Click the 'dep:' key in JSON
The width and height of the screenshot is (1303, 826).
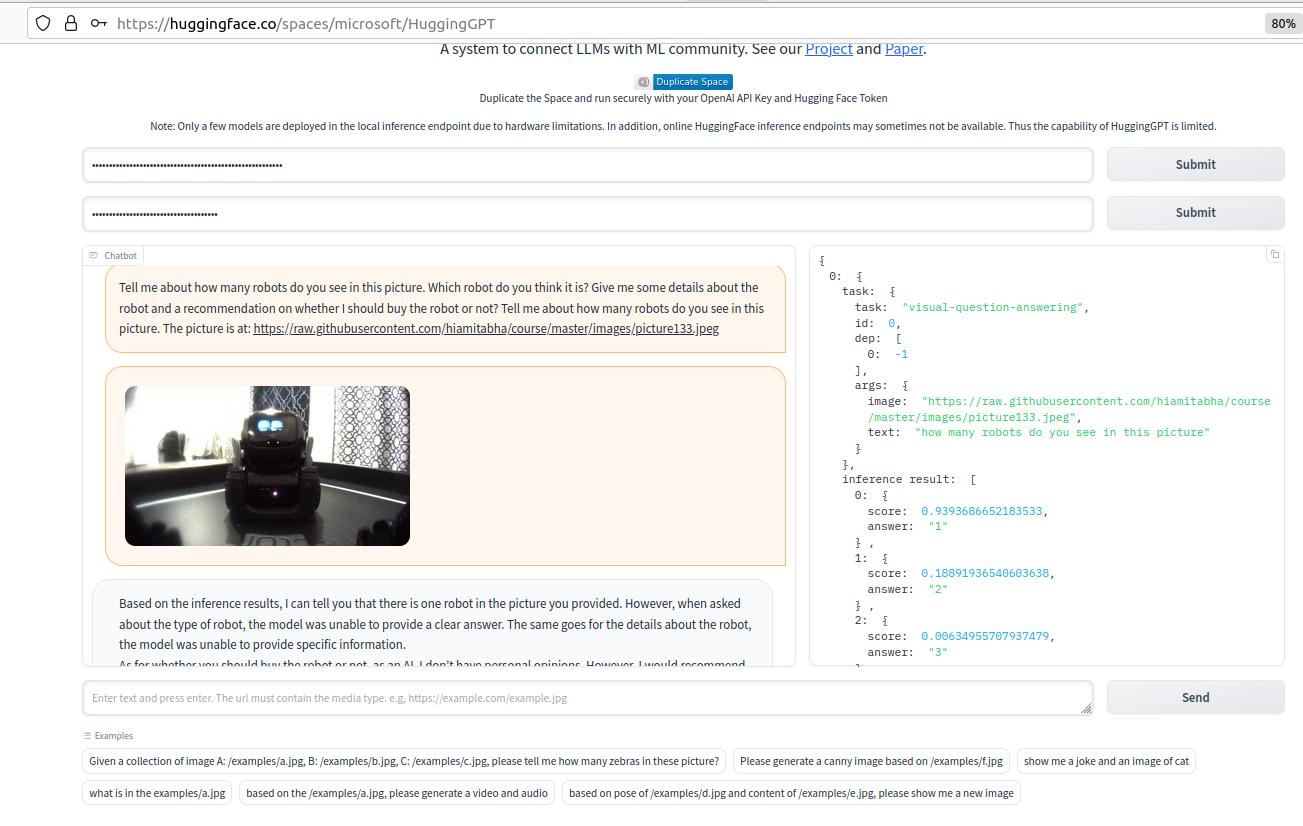868,339
